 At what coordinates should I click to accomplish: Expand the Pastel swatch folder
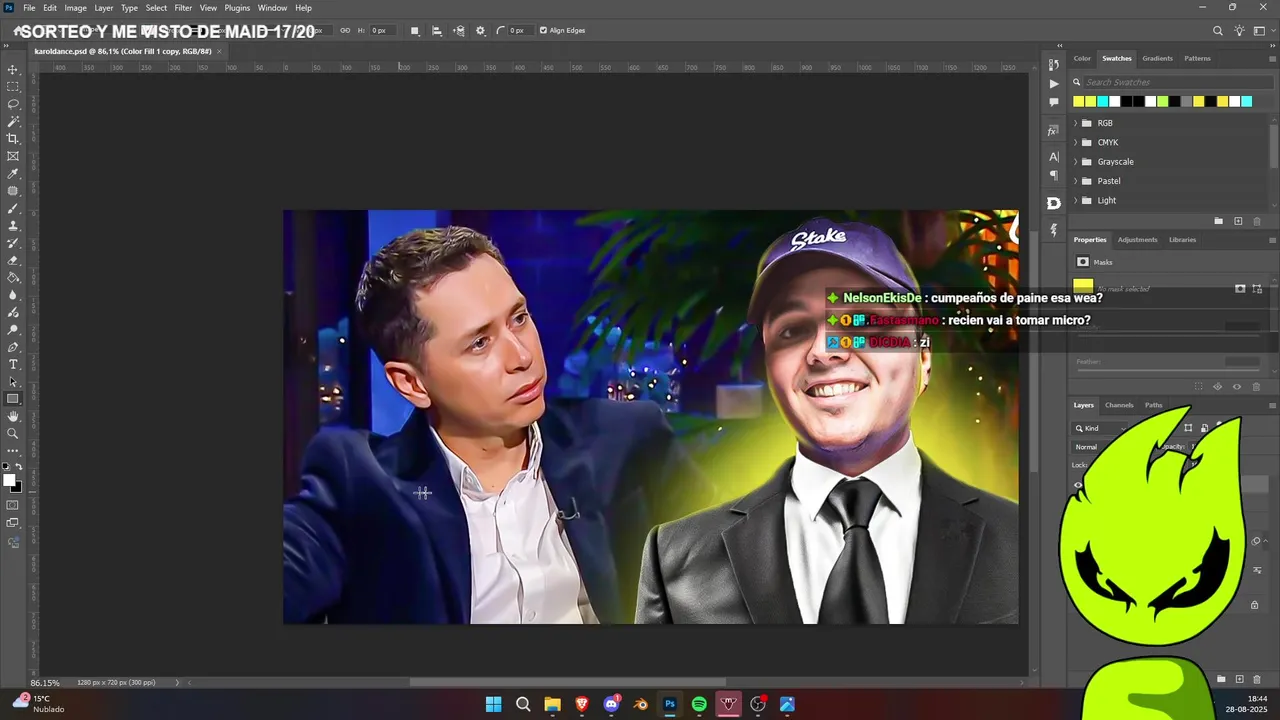tap(1075, 181)
